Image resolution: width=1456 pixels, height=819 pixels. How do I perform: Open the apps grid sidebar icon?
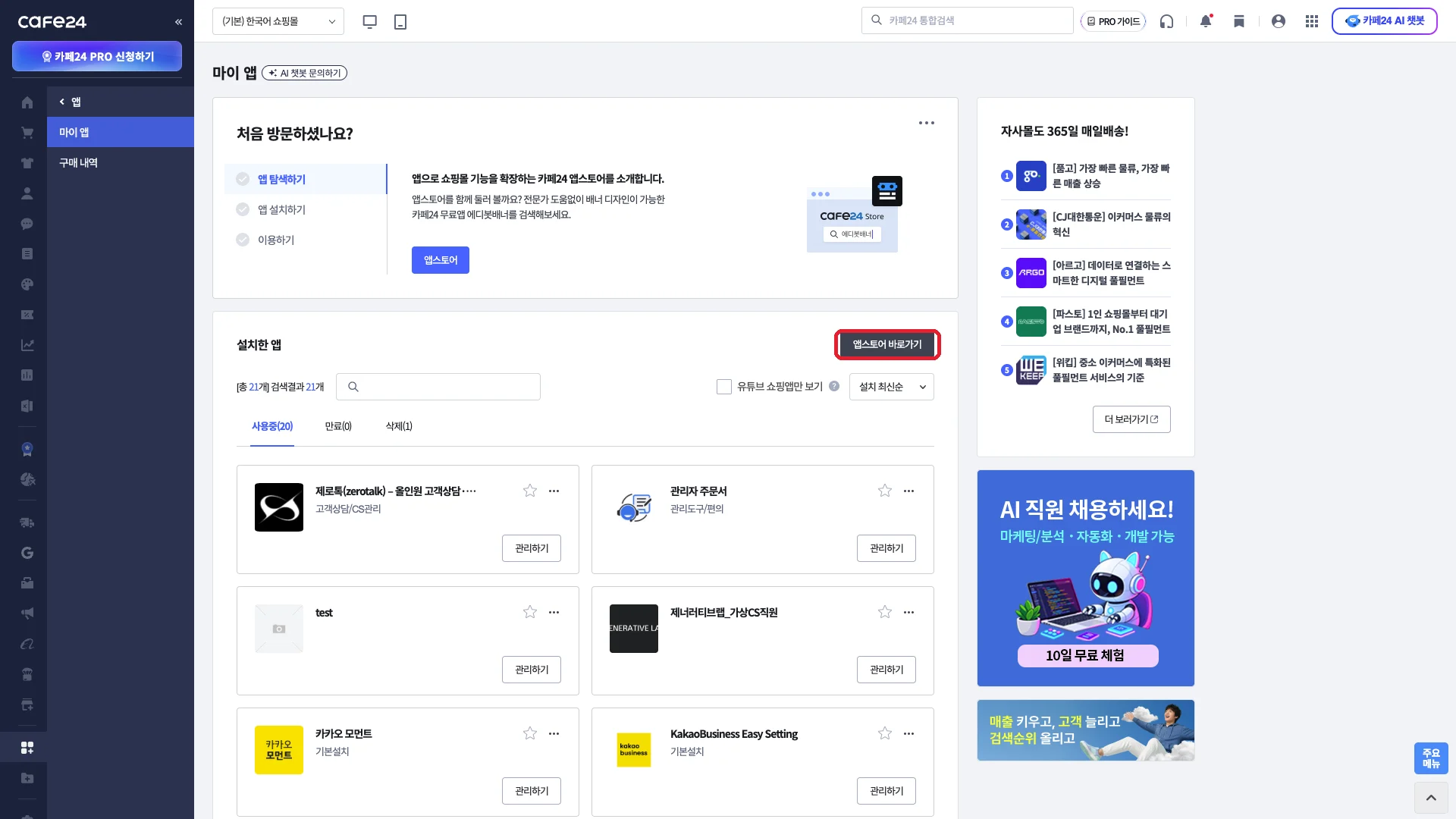(27, 748)
